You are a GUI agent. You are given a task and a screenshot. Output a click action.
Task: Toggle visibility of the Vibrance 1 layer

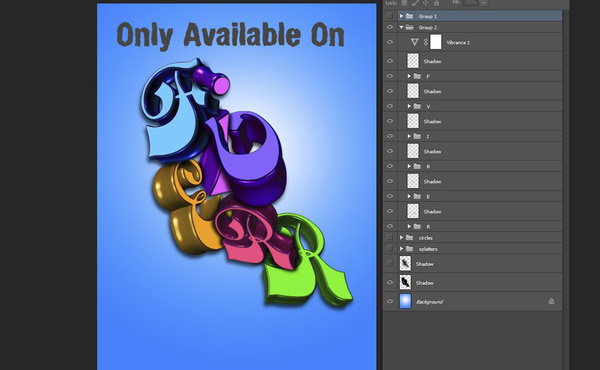[390, 42]
